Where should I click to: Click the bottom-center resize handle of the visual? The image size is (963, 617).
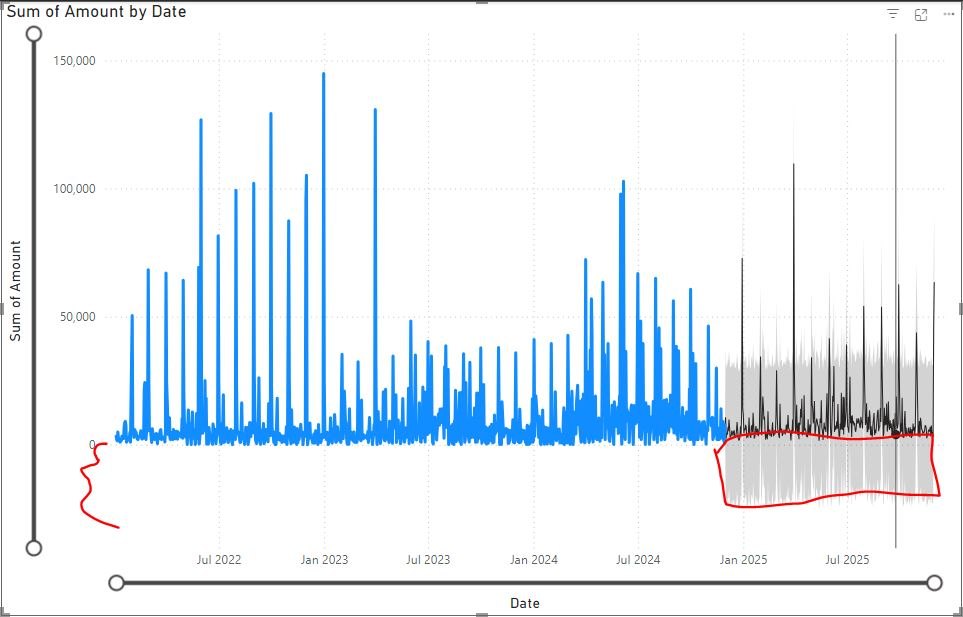pos(482,615)
